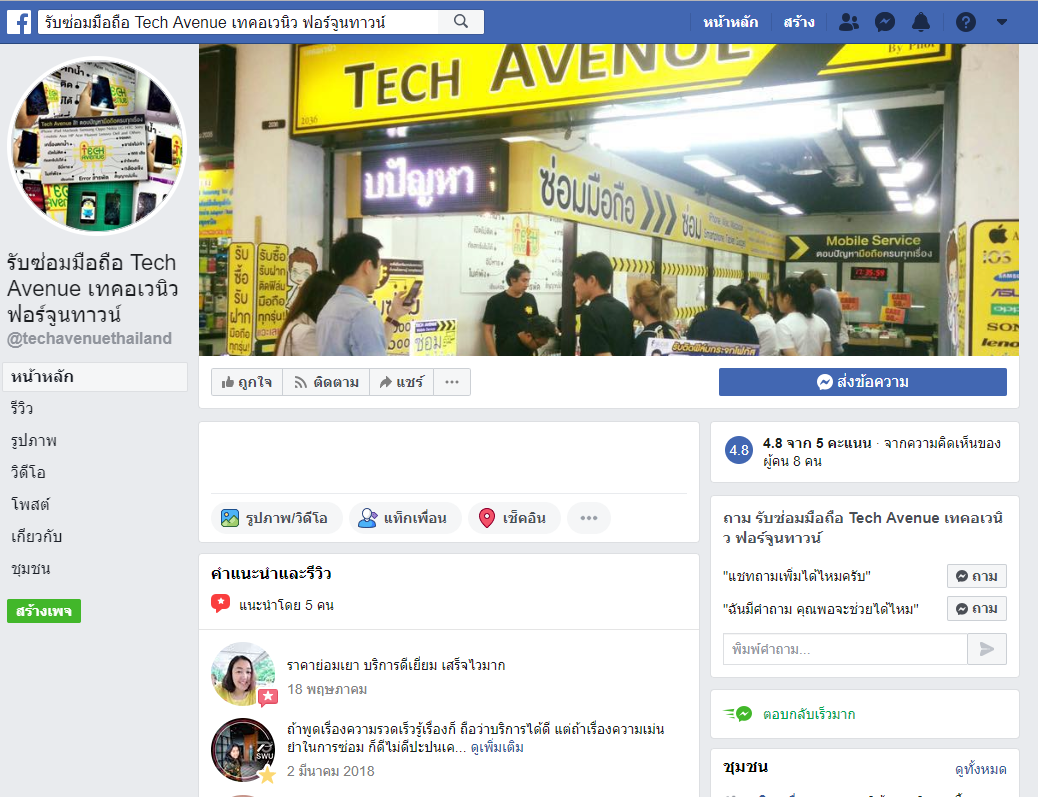The height and width of the screenshot is (797, 1038).
Task: Click the แท็กเพื่อน tag friends button
Action: click(405, 518)
